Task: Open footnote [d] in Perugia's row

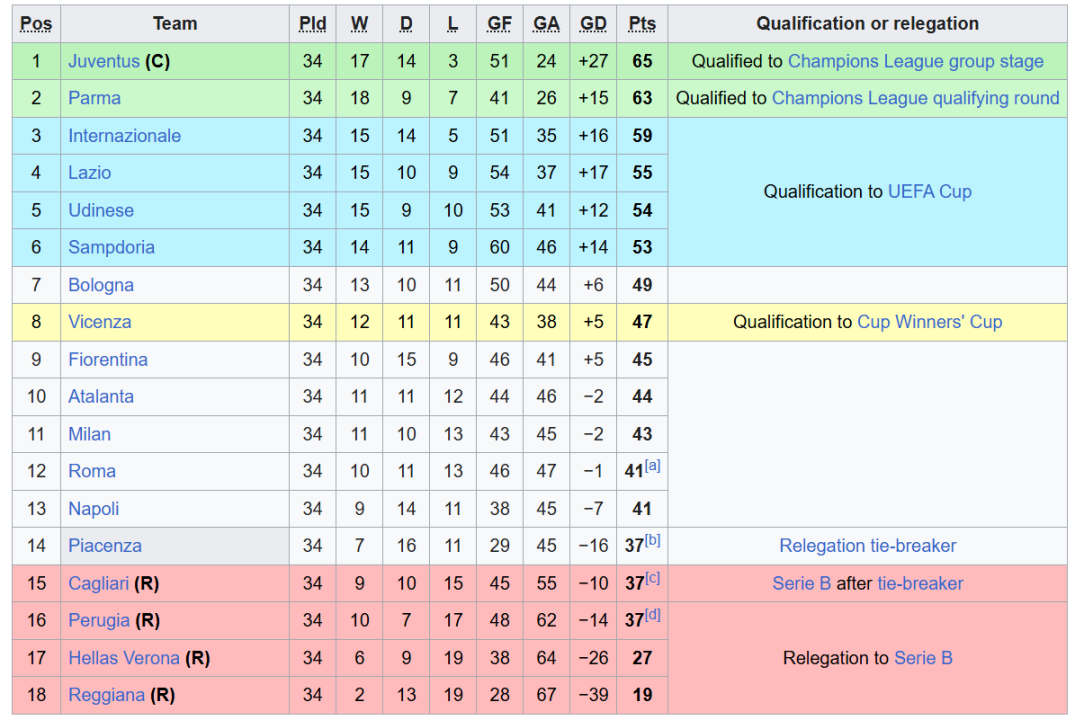Action: (x=653, y=615)
